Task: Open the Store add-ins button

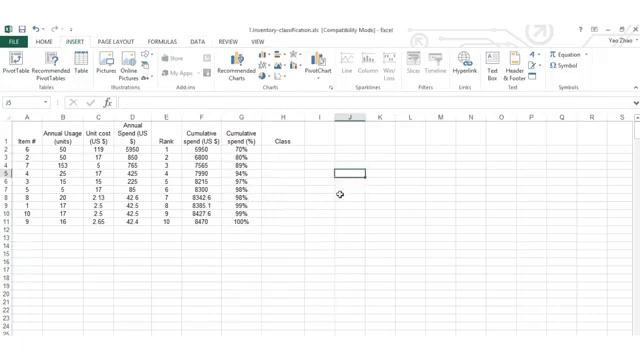Action: tap(172, 58)
